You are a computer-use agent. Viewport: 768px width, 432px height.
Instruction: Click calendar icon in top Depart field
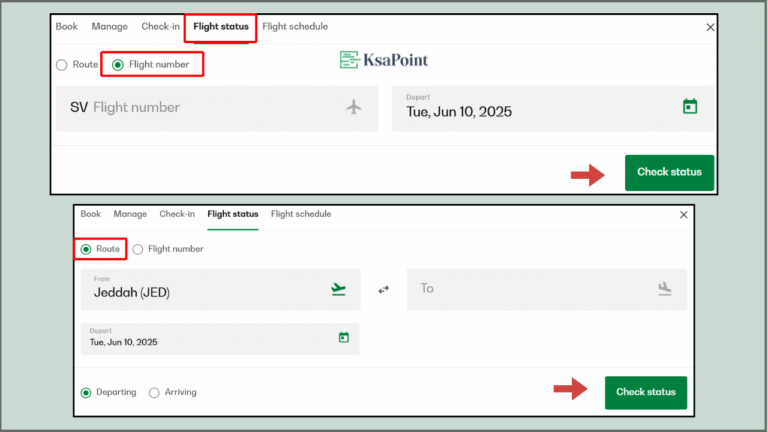tap(689, 106)
